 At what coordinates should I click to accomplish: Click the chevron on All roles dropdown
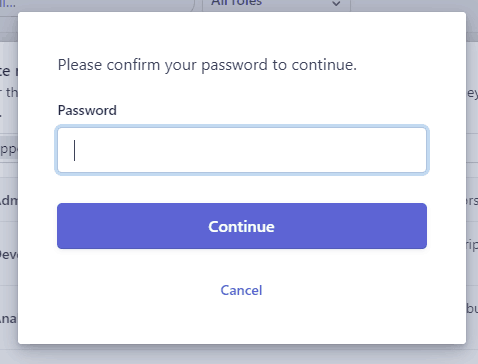(336, 4)
